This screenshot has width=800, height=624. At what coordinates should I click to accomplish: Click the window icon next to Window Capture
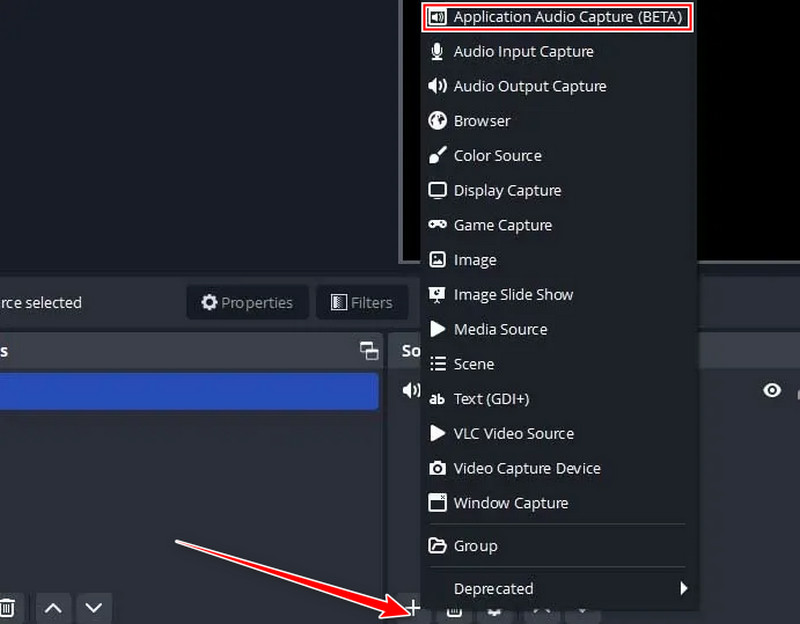[x=437, y=503]
